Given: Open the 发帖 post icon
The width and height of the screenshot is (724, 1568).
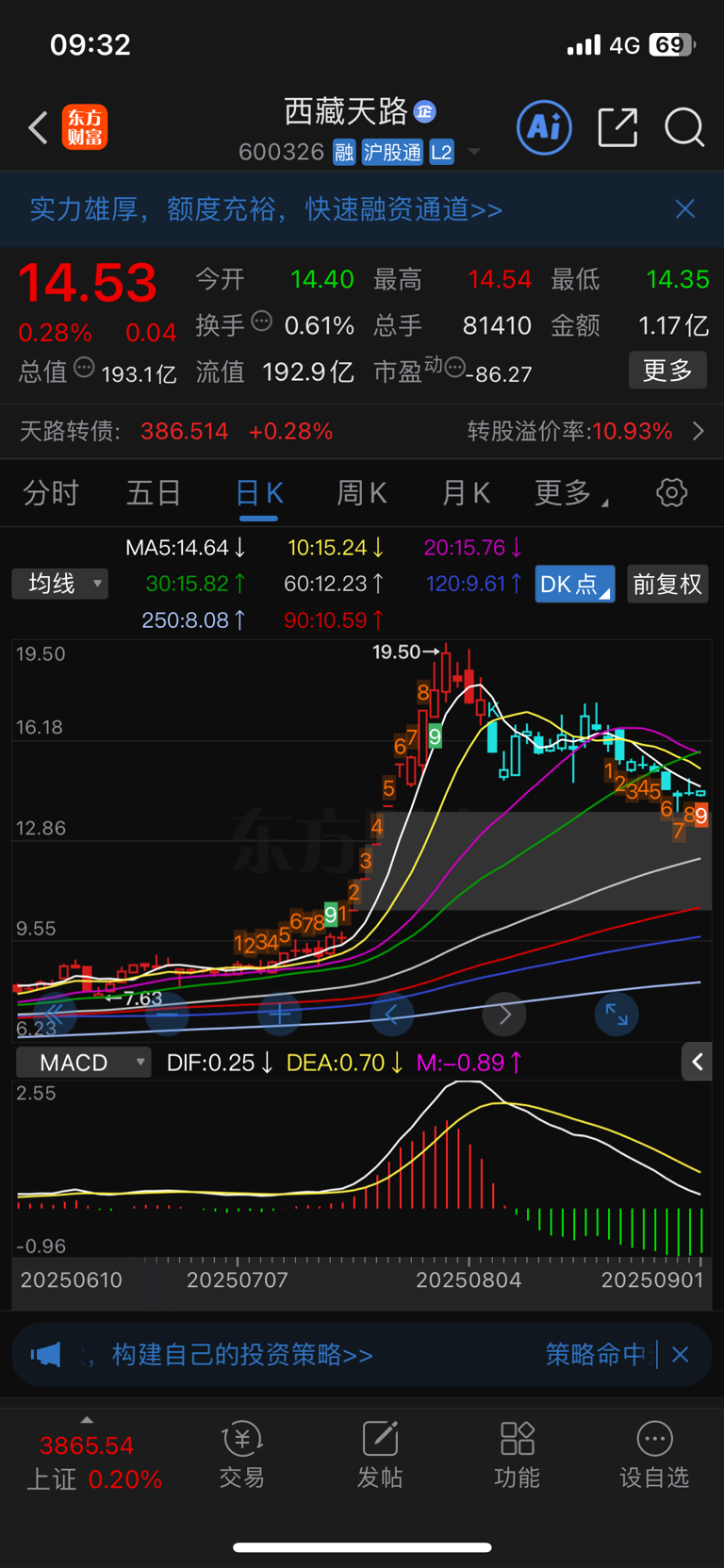Looking at the screenshot, I should coord(379,1456).
